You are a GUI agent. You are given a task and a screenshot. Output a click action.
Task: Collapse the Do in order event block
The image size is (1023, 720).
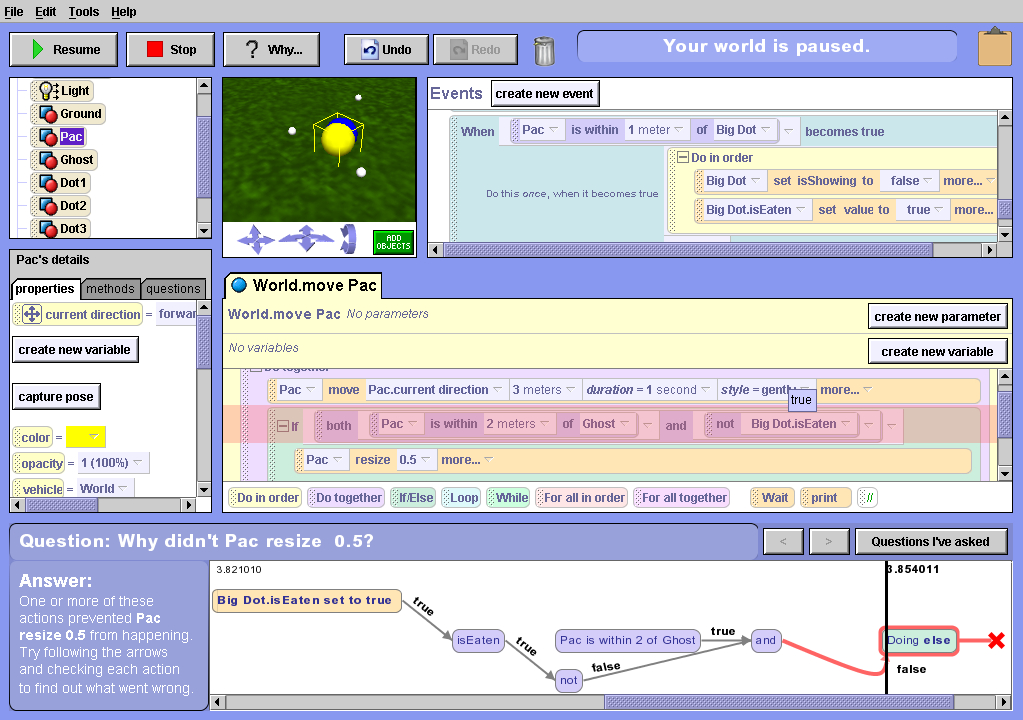coord(683,158)
